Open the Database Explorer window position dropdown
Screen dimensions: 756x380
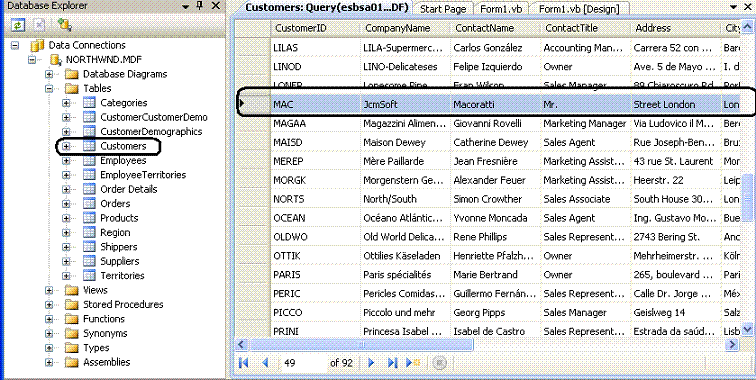(186, 7)
